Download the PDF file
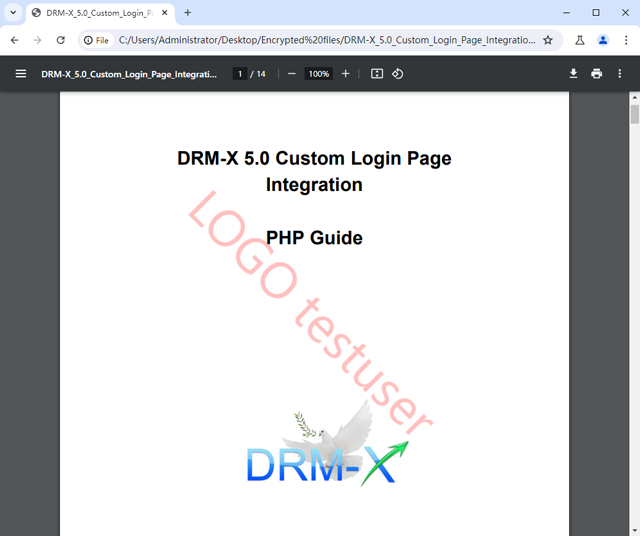This screenshot has width=640, height=536. tap(573, 74)
